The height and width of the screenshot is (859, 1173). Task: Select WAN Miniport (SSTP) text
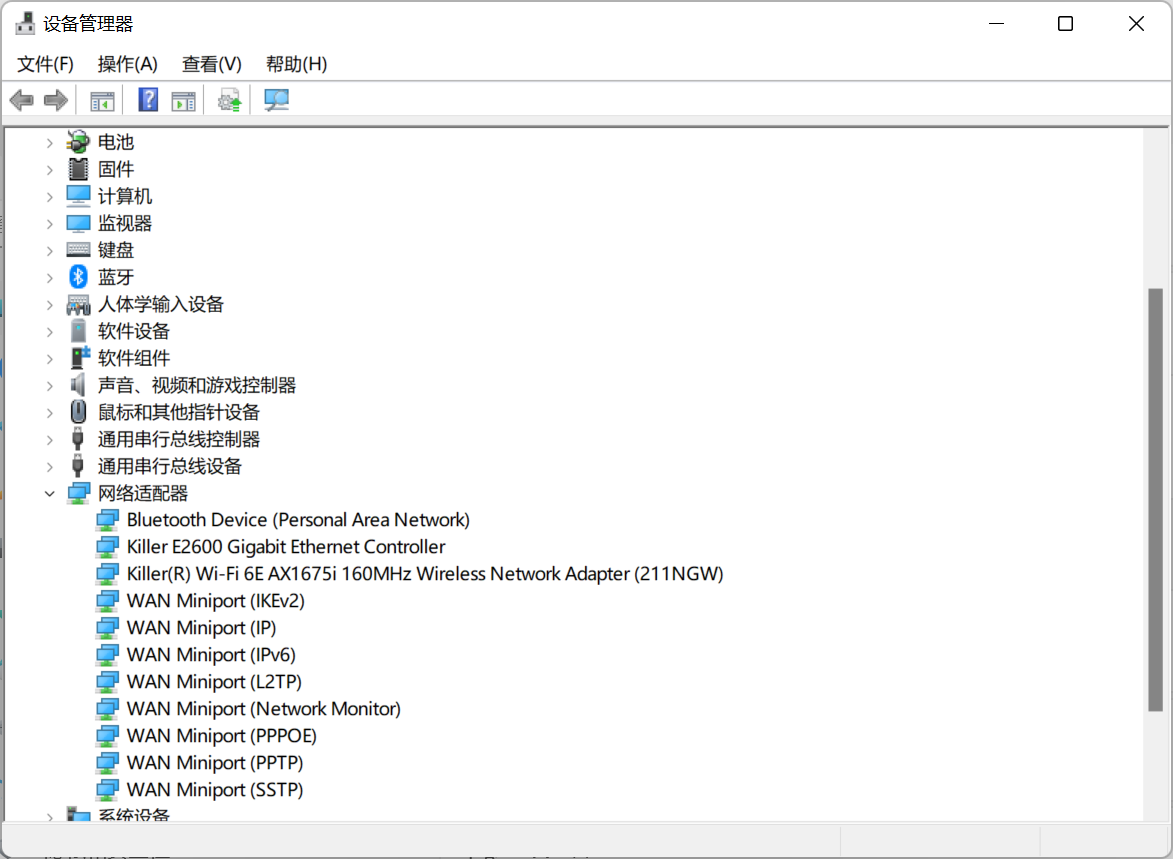215,789
